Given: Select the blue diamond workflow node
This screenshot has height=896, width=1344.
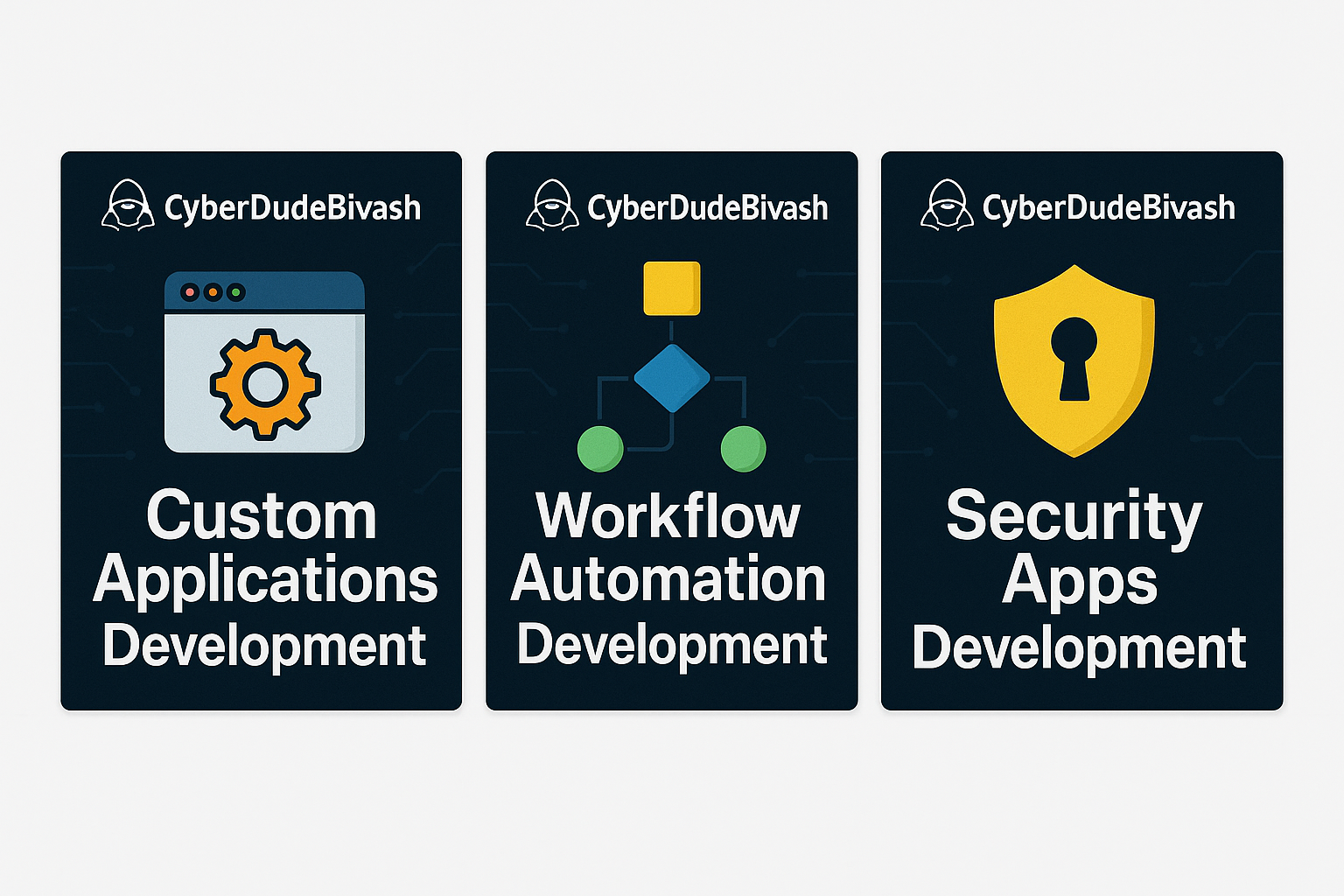Looking at the screenshot, I should pyautogui.click(x=671, y=378).
